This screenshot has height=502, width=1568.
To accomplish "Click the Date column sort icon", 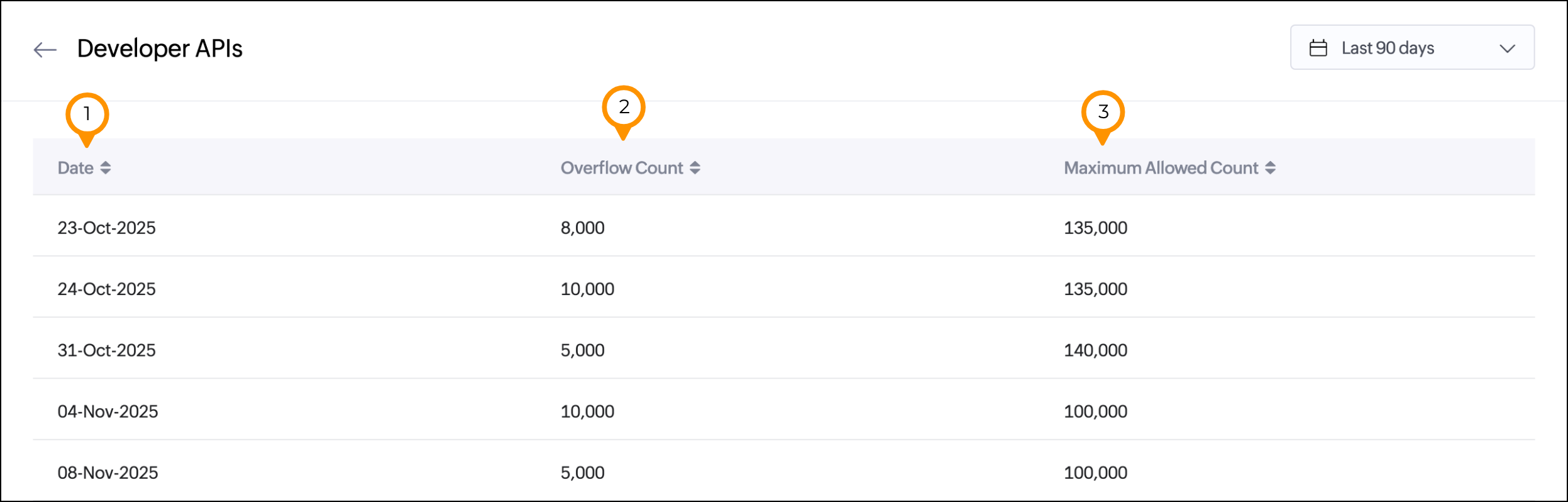I will tap(106, 168).
